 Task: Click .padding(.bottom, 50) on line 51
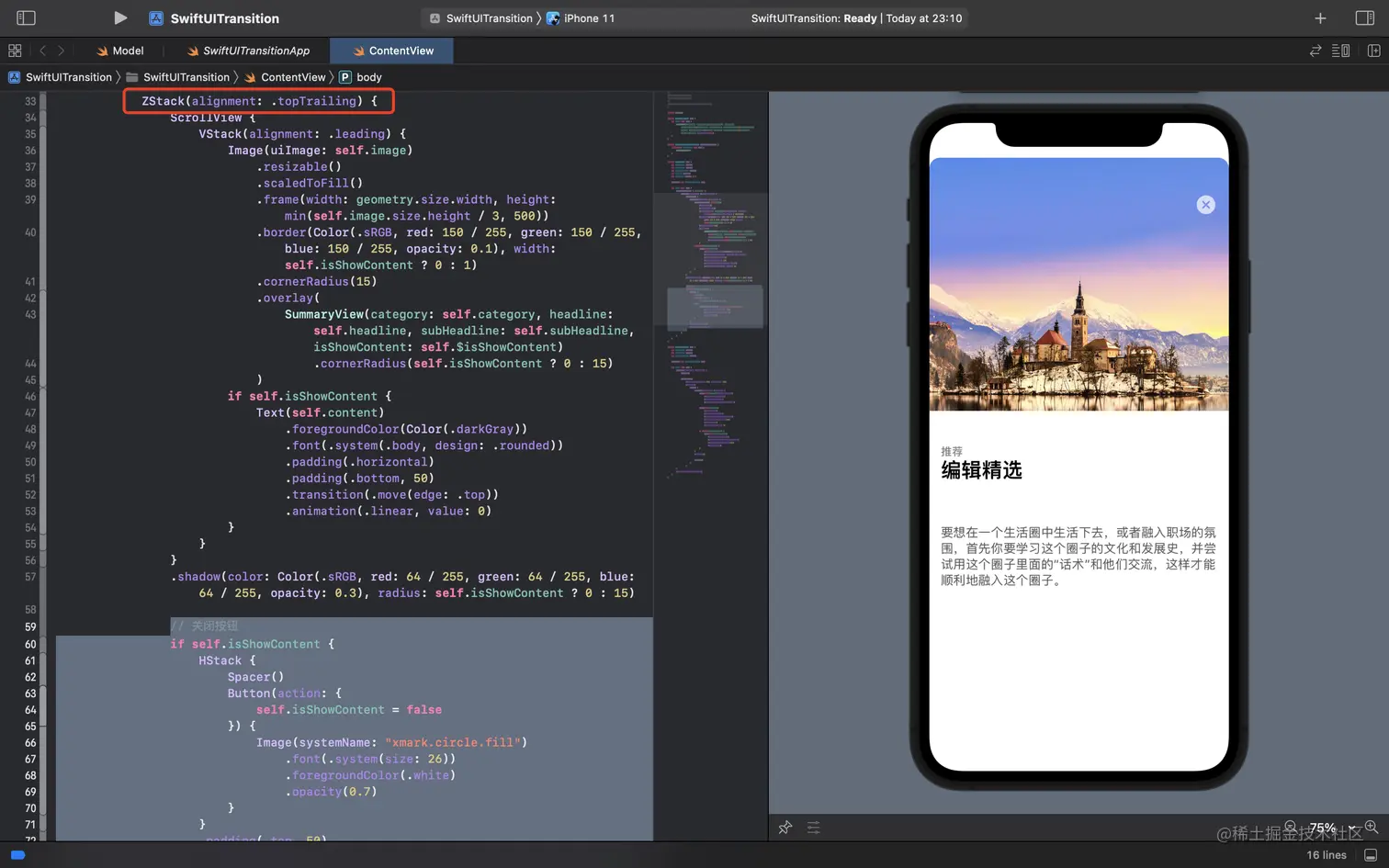359,479
